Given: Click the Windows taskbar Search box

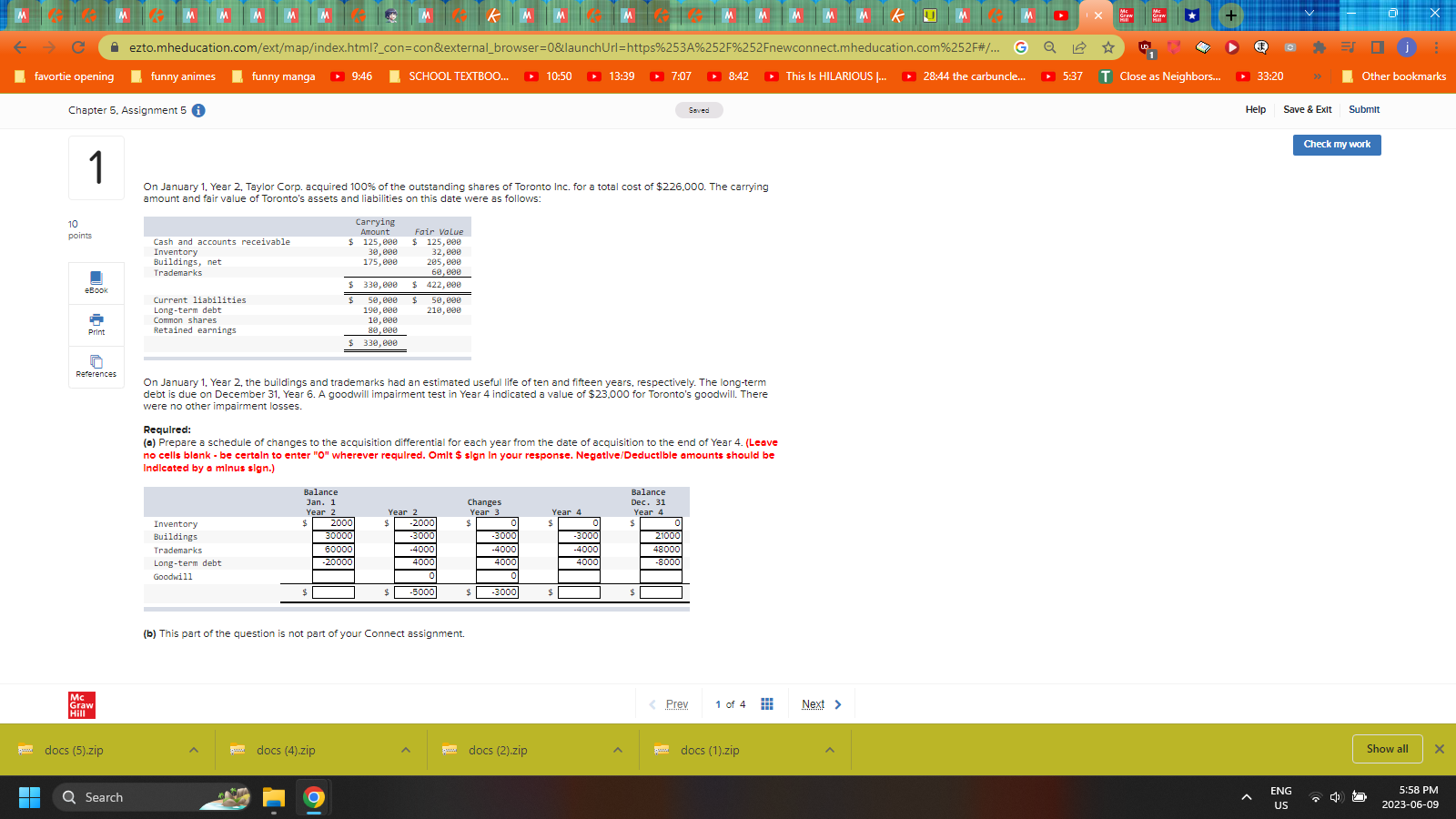Looking at the screenshot, I should pyautogui.click(x=152, y=797).
